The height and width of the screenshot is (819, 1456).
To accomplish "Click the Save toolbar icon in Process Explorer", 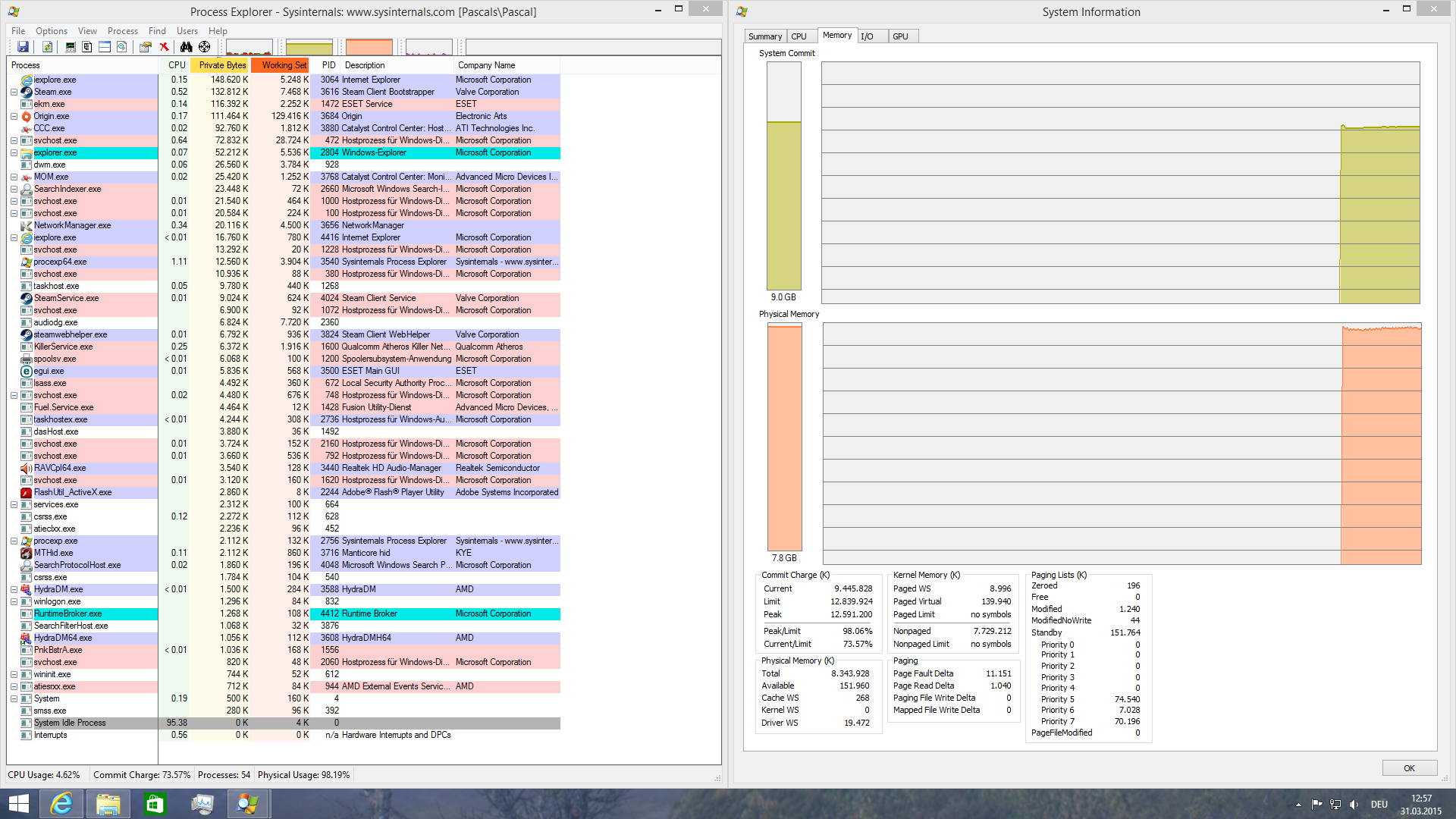I will click(x=23, y=47).
